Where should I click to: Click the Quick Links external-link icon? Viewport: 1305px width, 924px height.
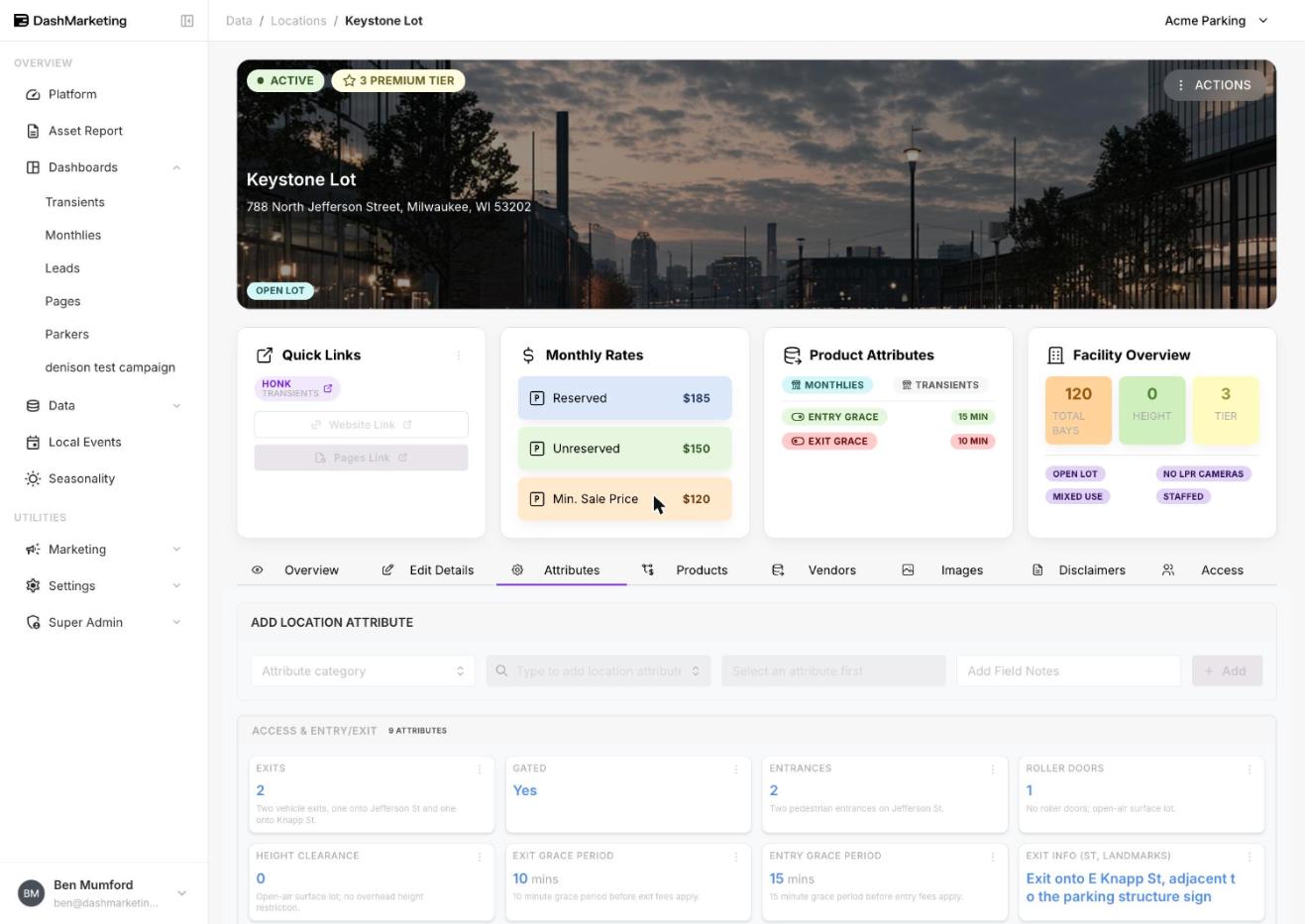pyautogui.click(x=265, y=356)
